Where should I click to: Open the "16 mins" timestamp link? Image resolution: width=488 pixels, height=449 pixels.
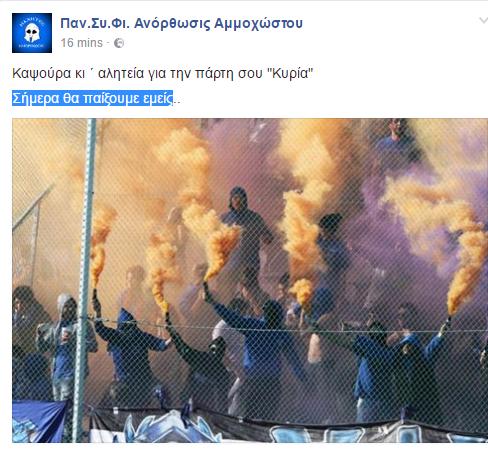81,43
